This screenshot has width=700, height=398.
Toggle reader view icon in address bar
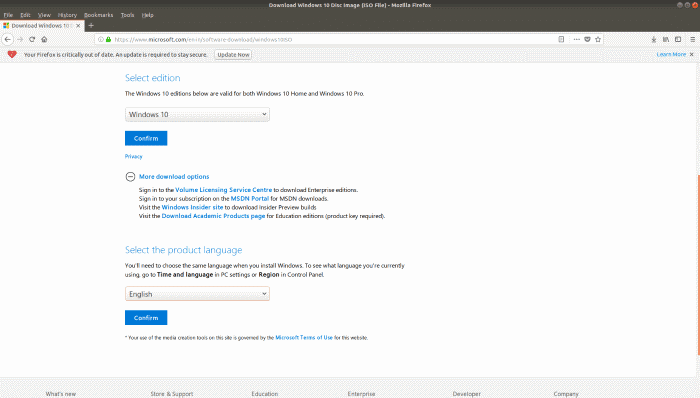click(x=561, y=39)
